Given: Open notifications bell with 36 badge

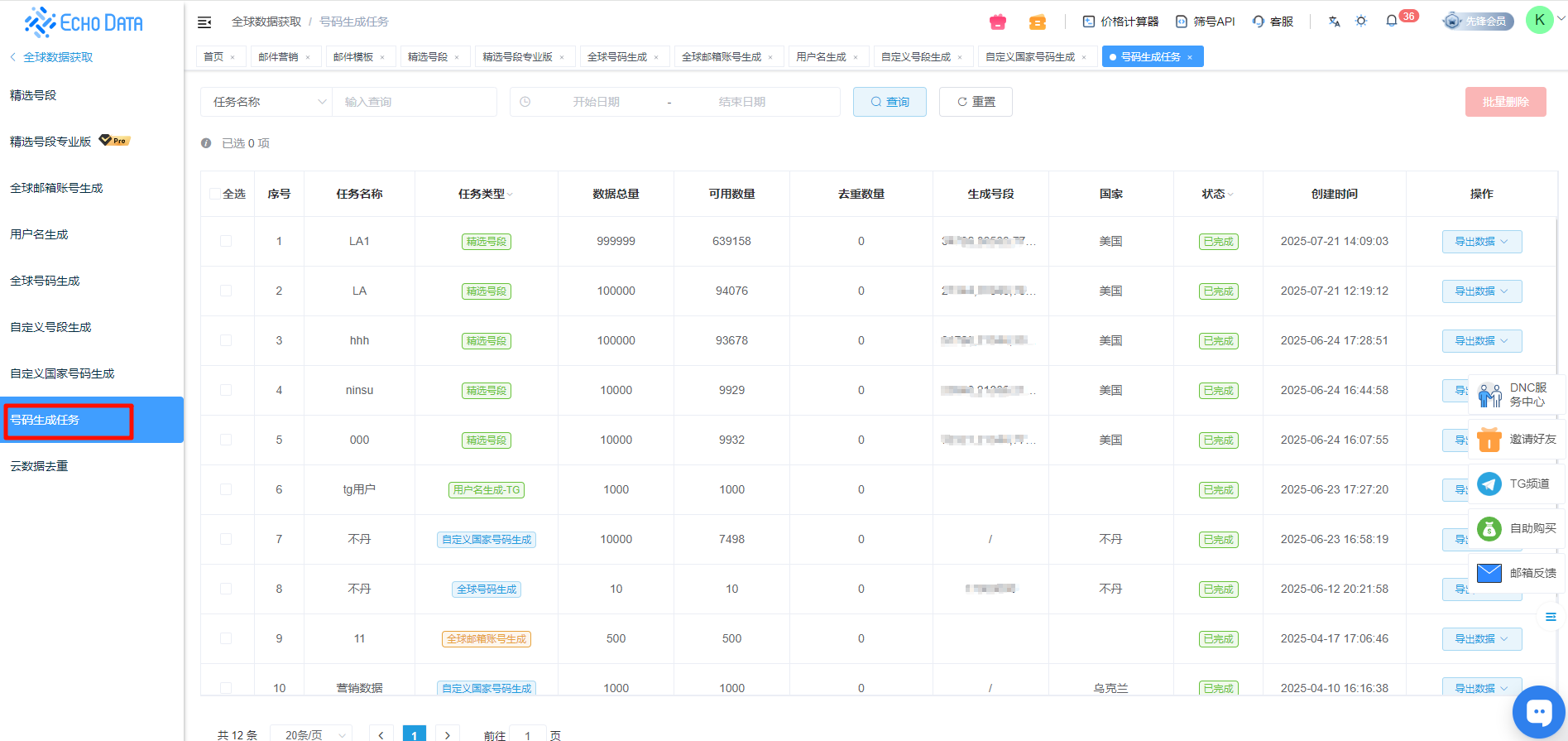Looking at the screenshot, I should pos(1392,21).
